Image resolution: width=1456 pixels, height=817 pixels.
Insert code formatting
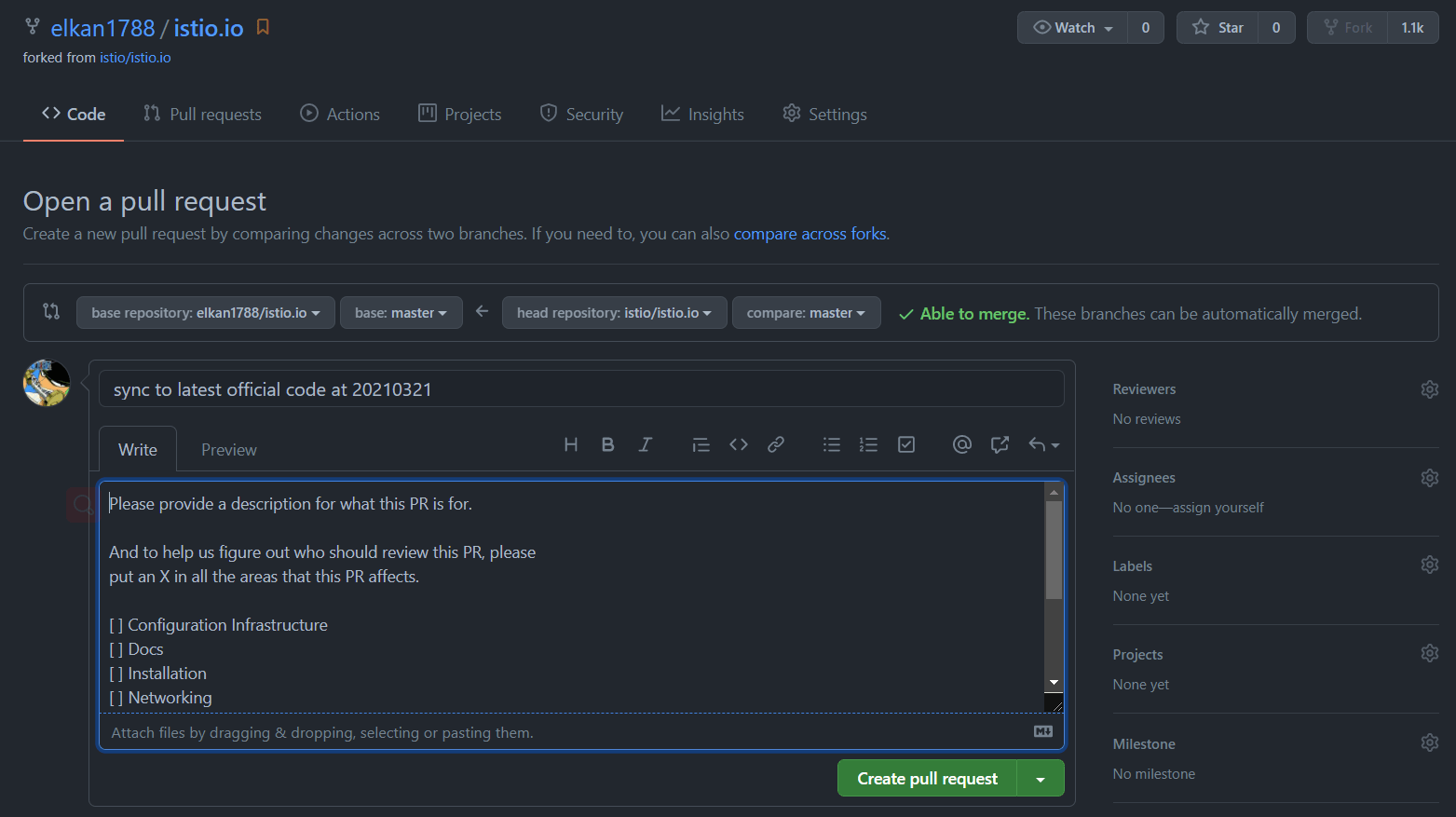(739, 444)
